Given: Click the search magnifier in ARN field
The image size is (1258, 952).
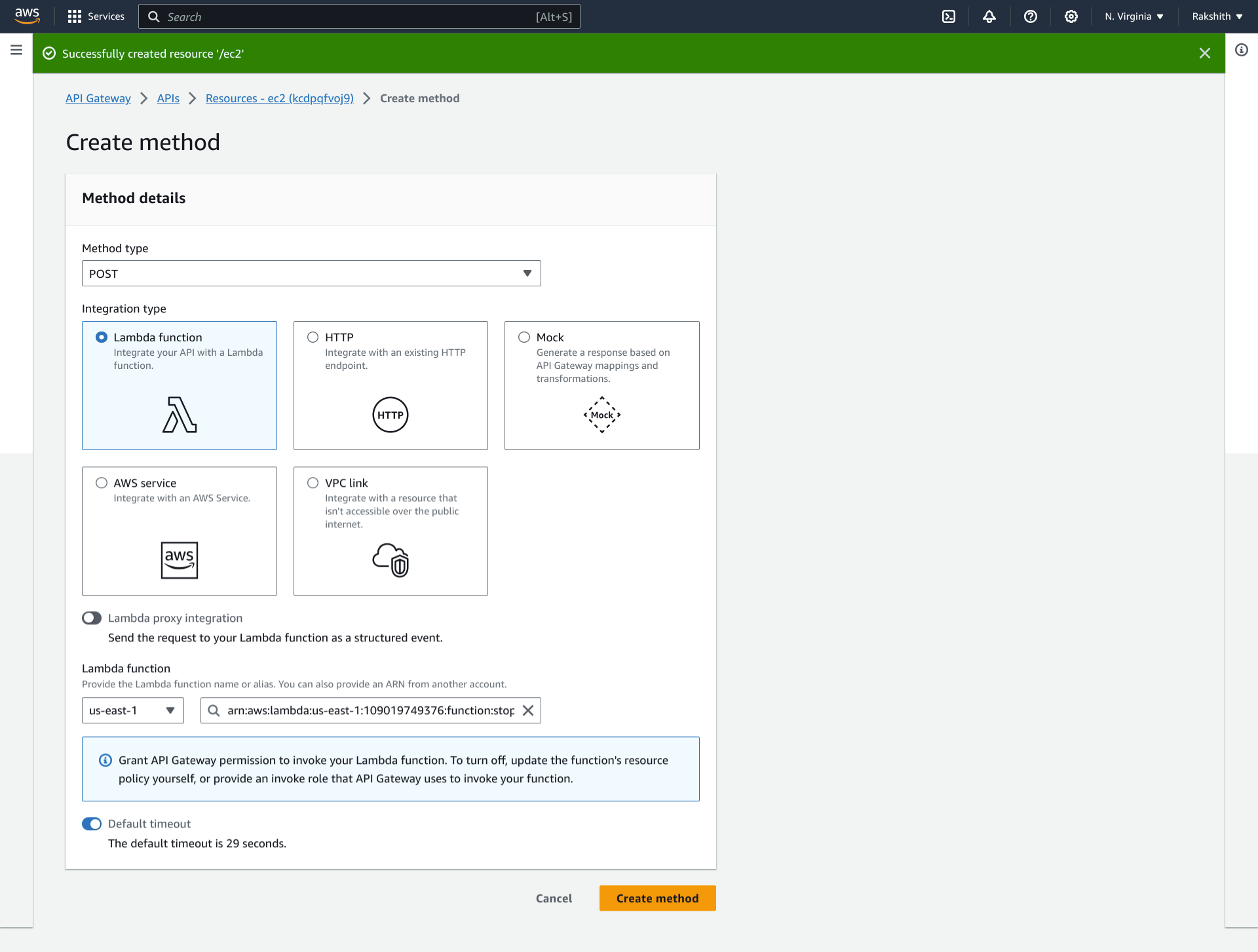Looking at the screenshot, I should pos(214,710).
